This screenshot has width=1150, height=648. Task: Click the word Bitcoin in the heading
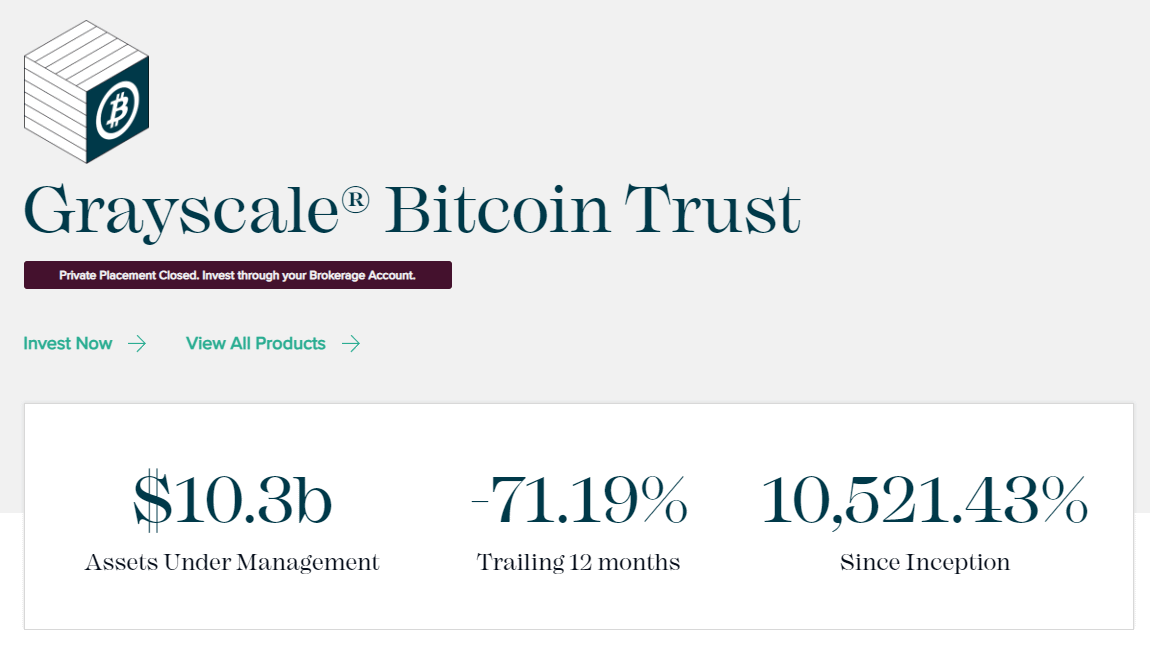pyautogui.click(x=496, y=210)
